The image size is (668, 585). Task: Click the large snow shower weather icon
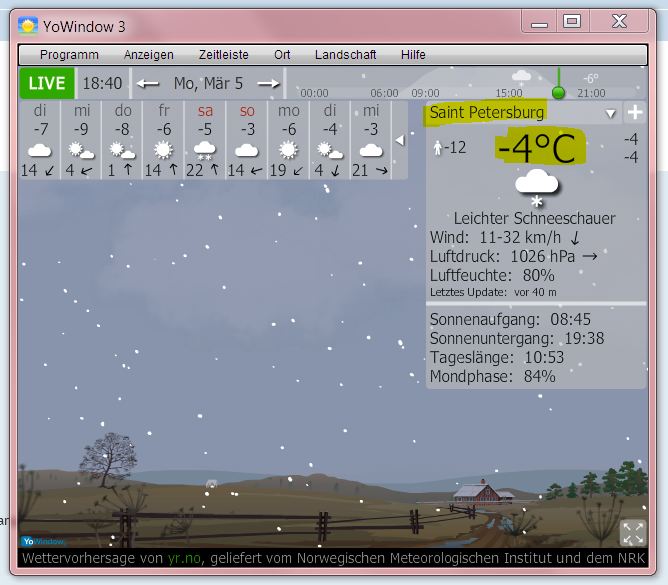537,188
